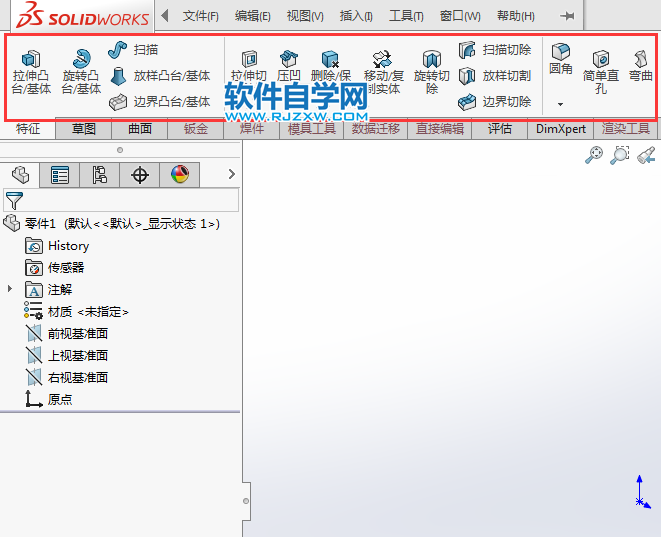
Task: Open the 工具(T) Tools menu
Action: (406, 16)
